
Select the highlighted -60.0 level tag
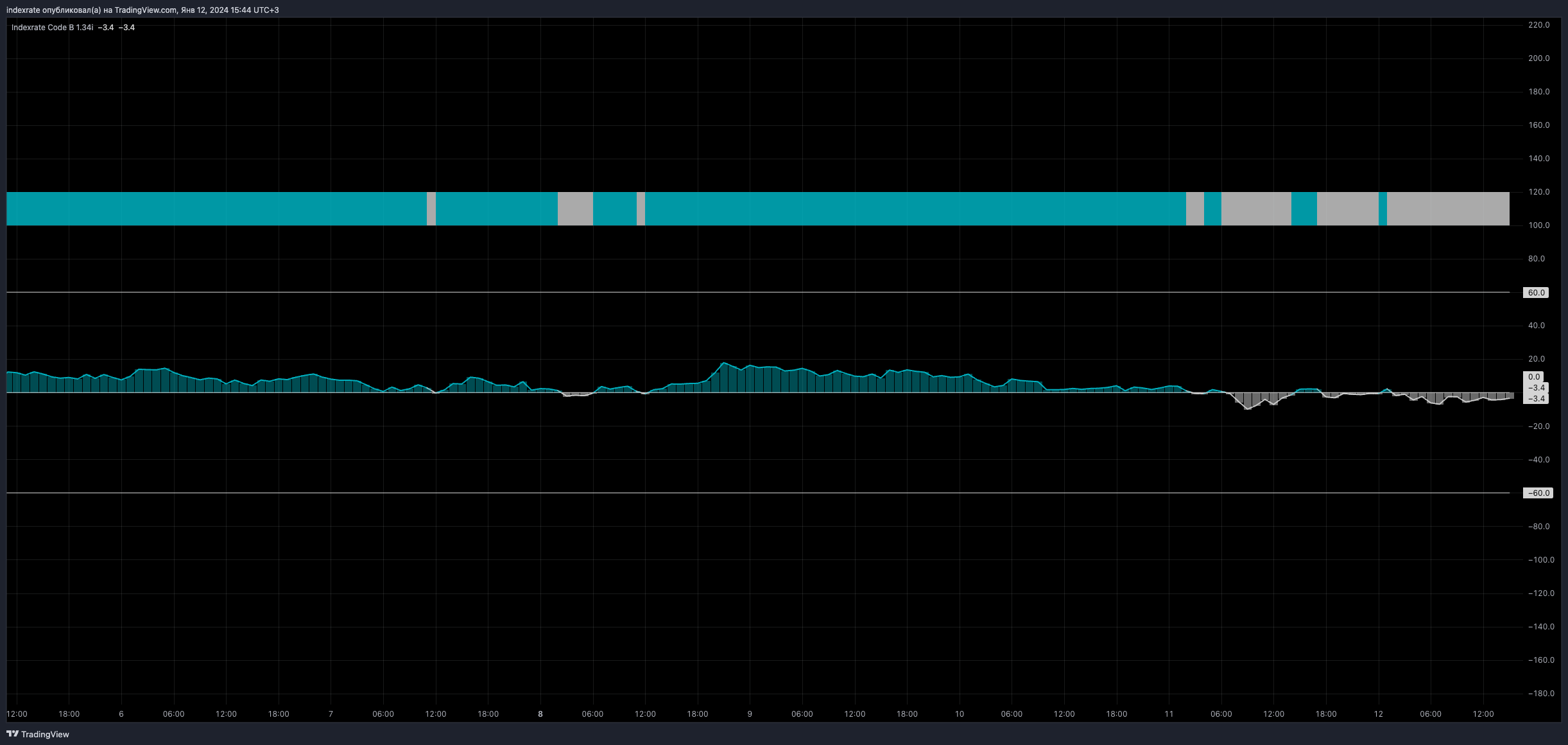(1538, 493)
